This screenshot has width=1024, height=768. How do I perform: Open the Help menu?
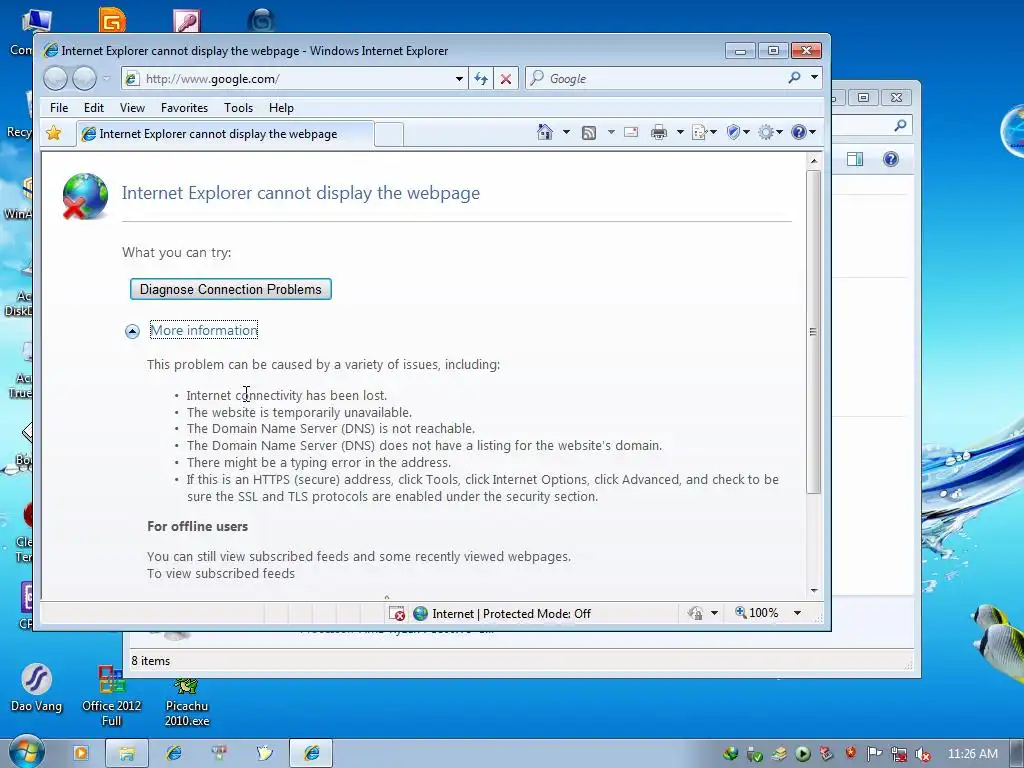coord(281,108)
